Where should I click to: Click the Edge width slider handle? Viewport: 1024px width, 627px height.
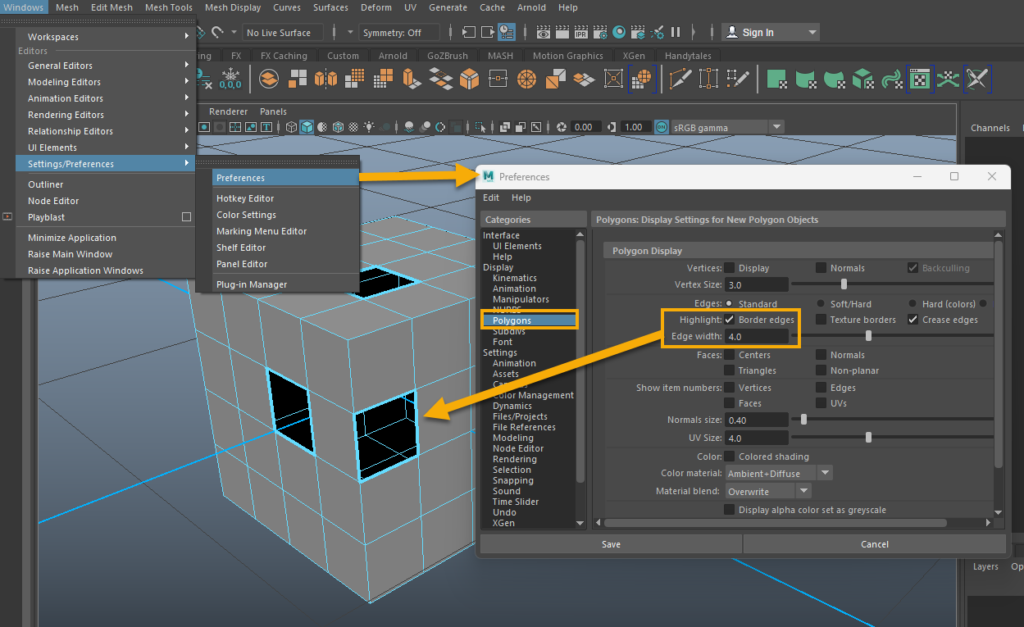(x=868, y=336)
